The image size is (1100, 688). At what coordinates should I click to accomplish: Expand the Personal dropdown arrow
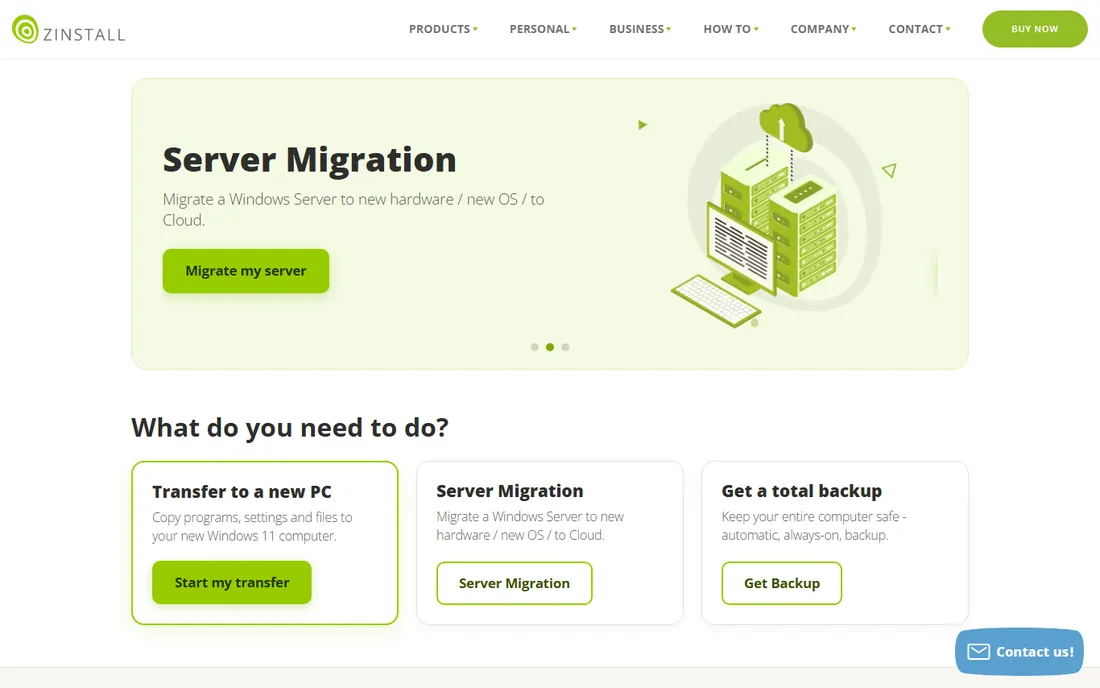pos(574,29)
